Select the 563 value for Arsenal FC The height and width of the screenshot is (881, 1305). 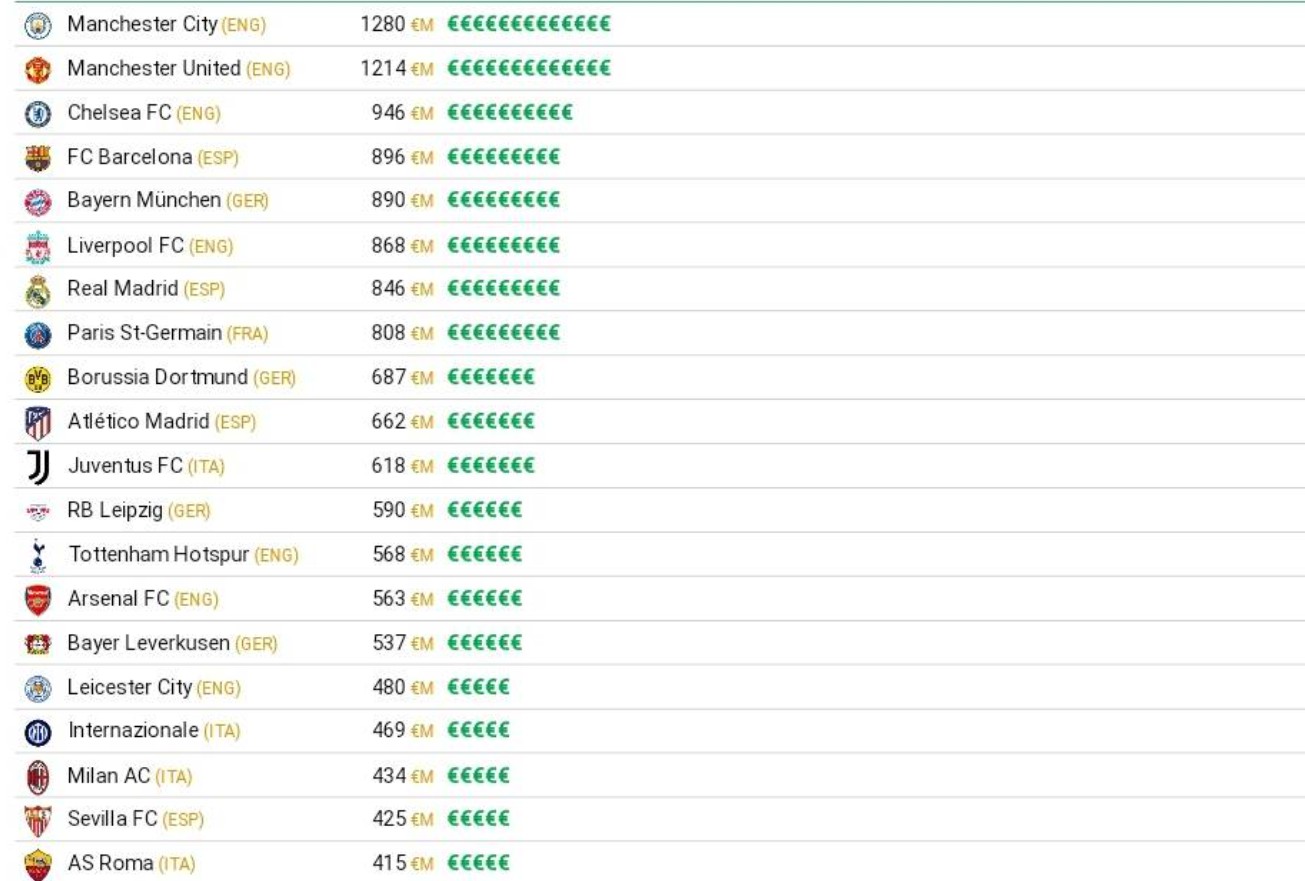pos(389,599)
